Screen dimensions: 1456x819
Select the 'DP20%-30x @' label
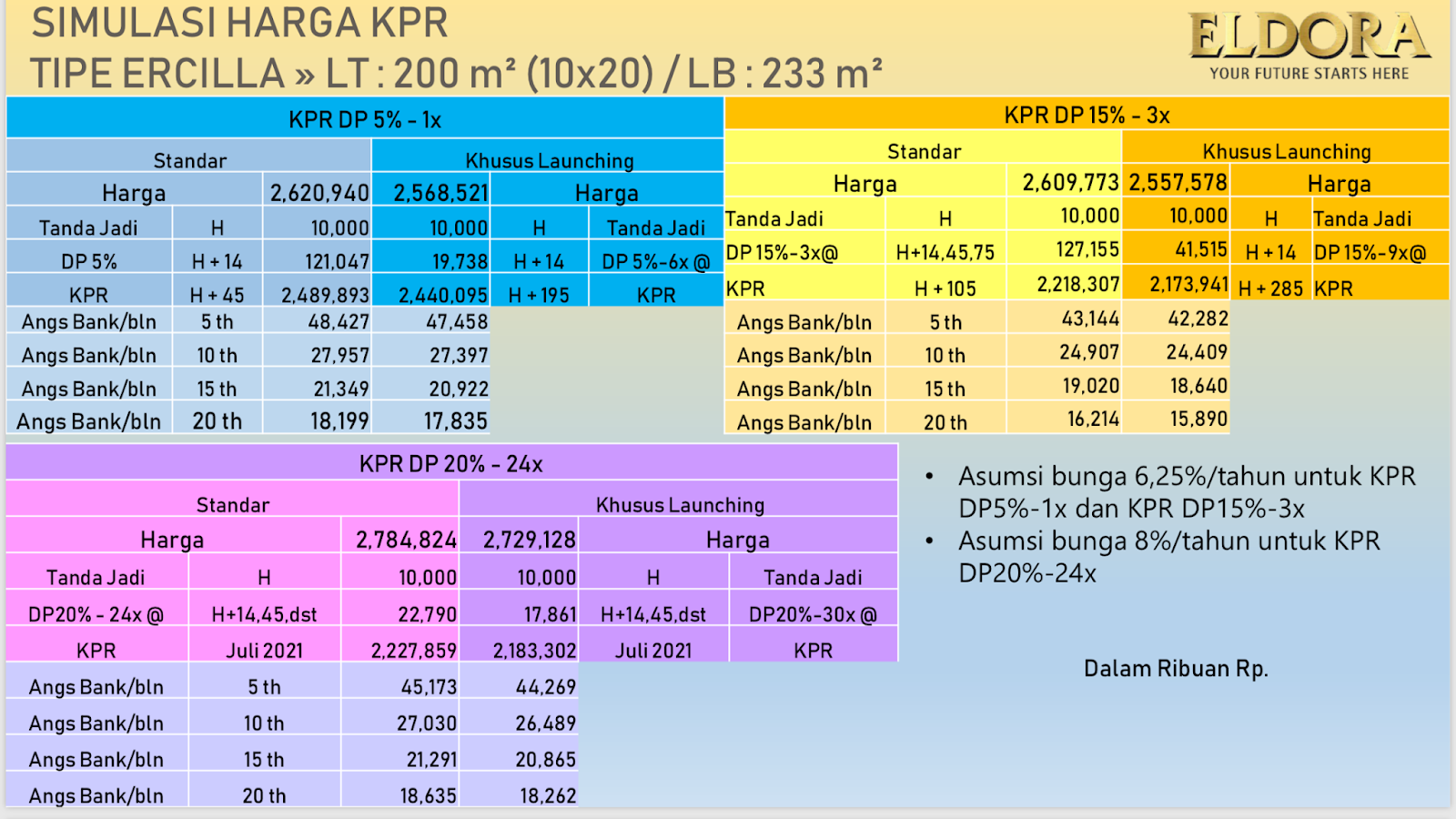pos(813,615)
